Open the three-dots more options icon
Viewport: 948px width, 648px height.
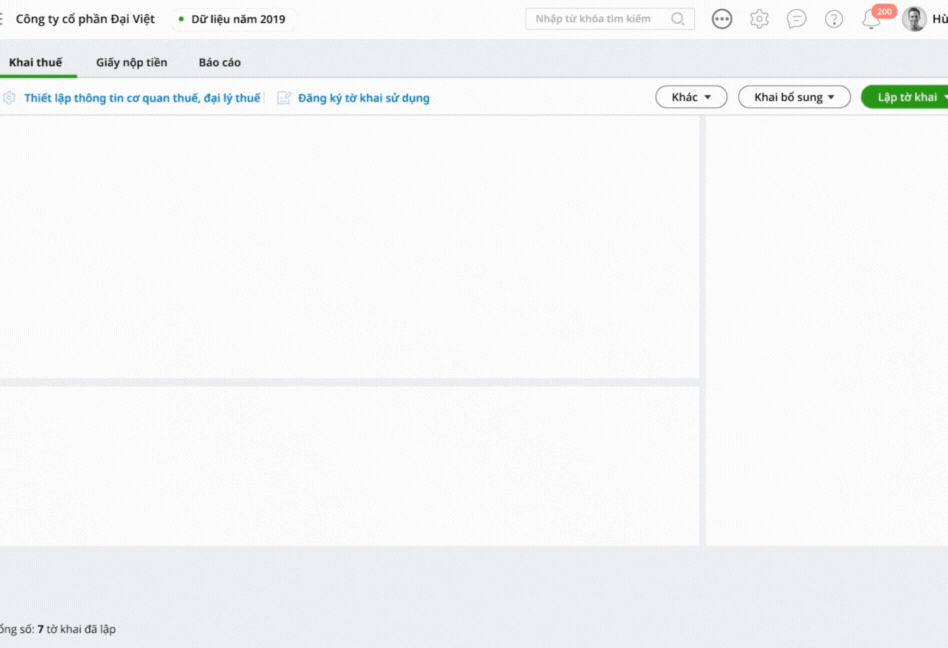coord(722,19)
